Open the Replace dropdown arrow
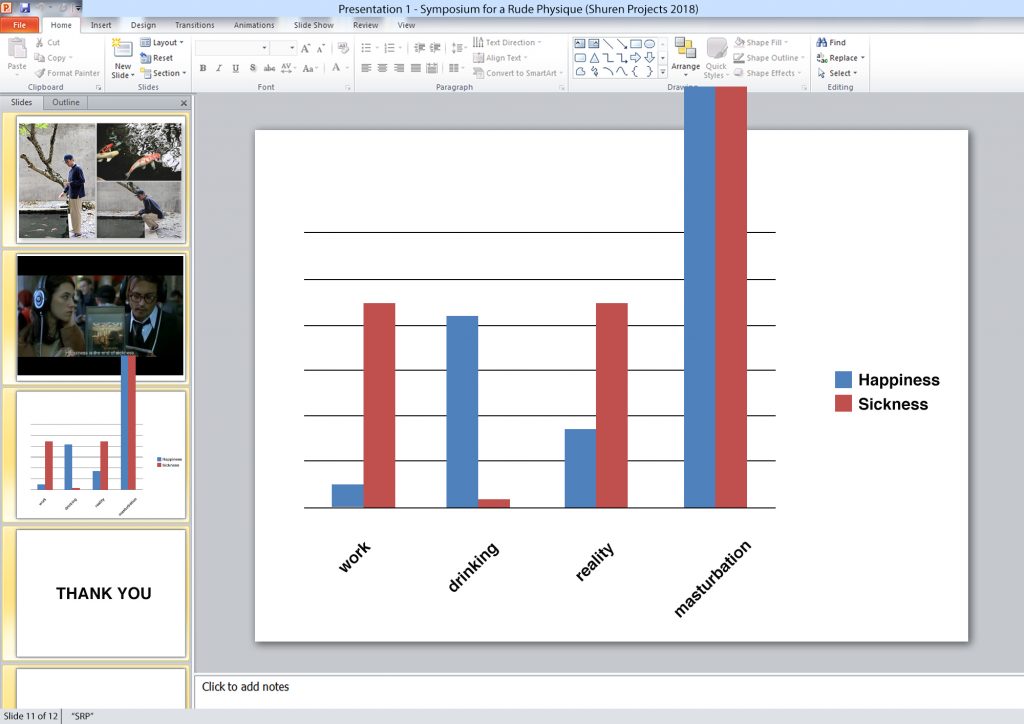 (x=863, y=58)
